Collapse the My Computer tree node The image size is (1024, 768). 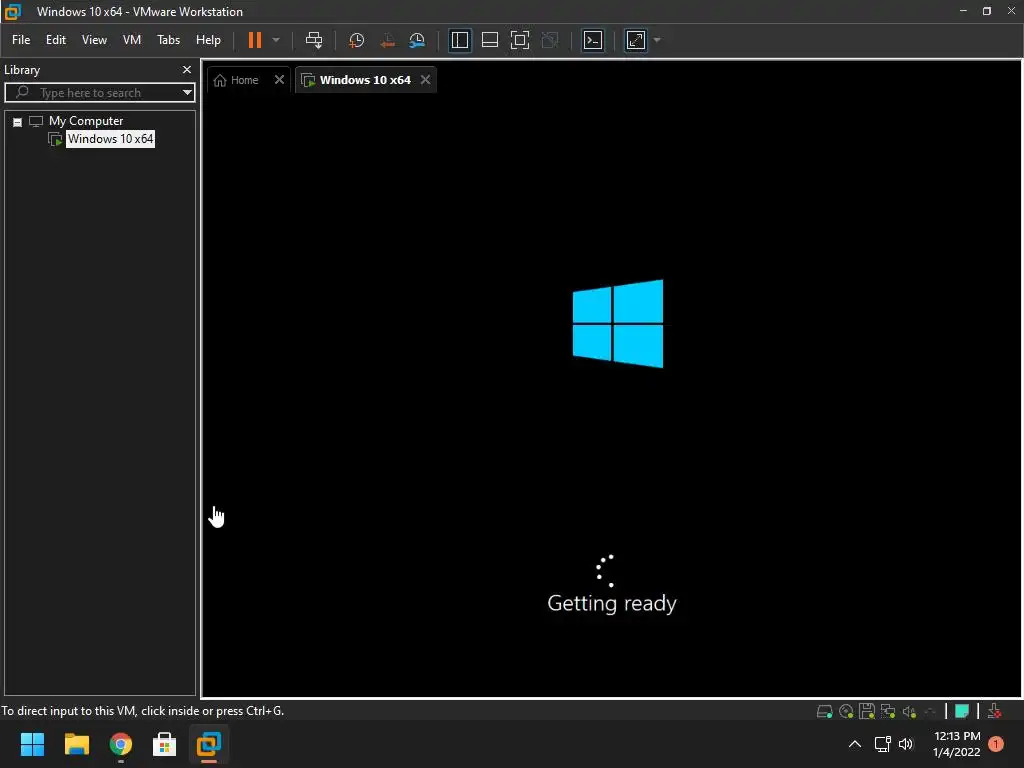click(x=18, y=121)
